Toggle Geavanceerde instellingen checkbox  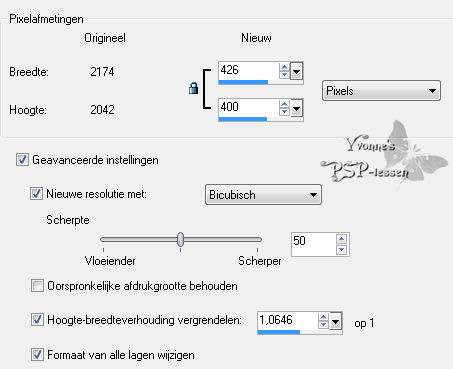click(x=22, y=160)
